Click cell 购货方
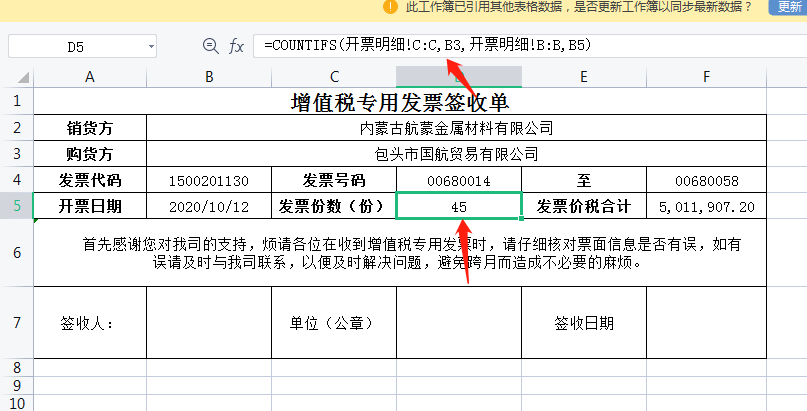 (x=90, y=154)
